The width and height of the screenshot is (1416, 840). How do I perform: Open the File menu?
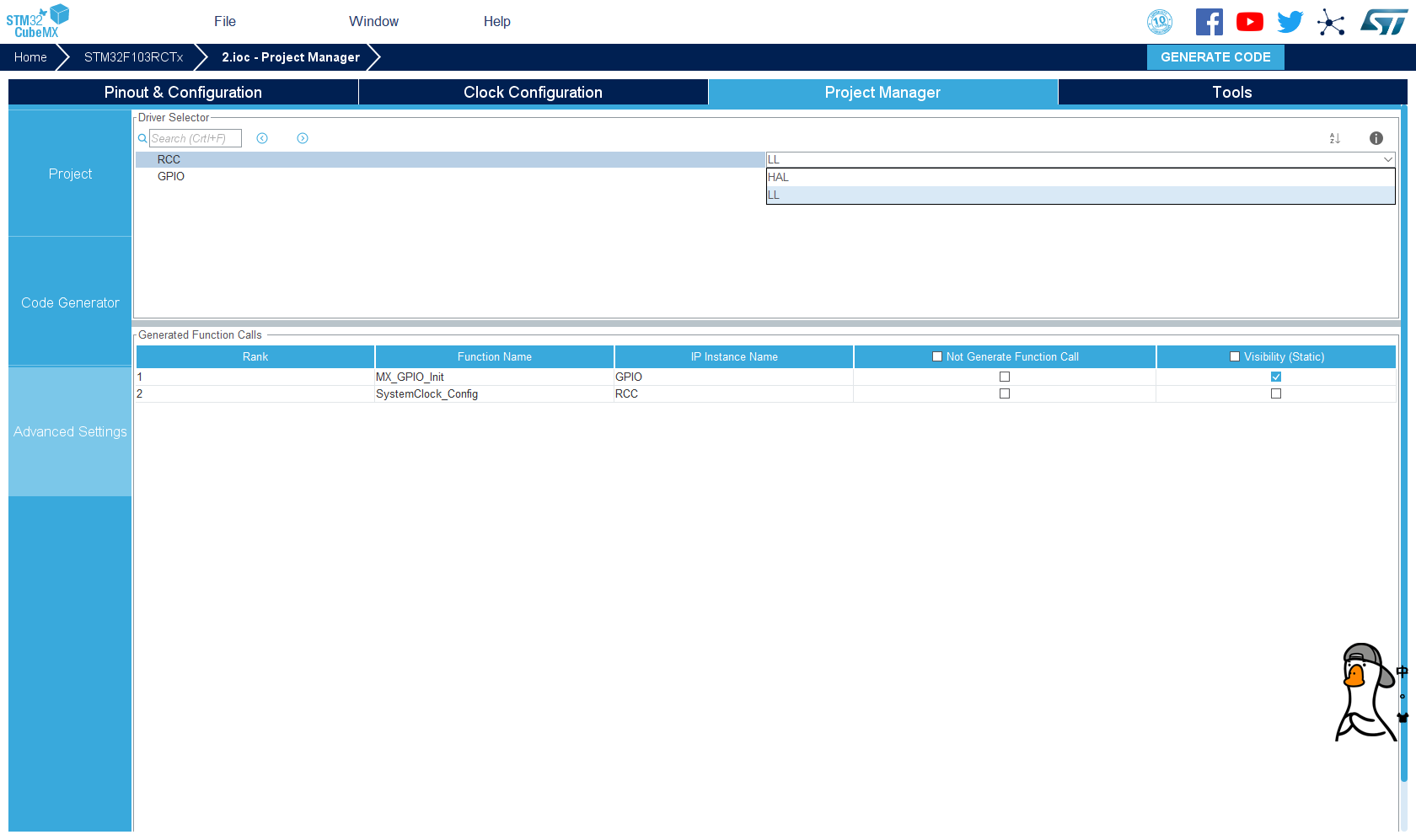coord(225,22)
